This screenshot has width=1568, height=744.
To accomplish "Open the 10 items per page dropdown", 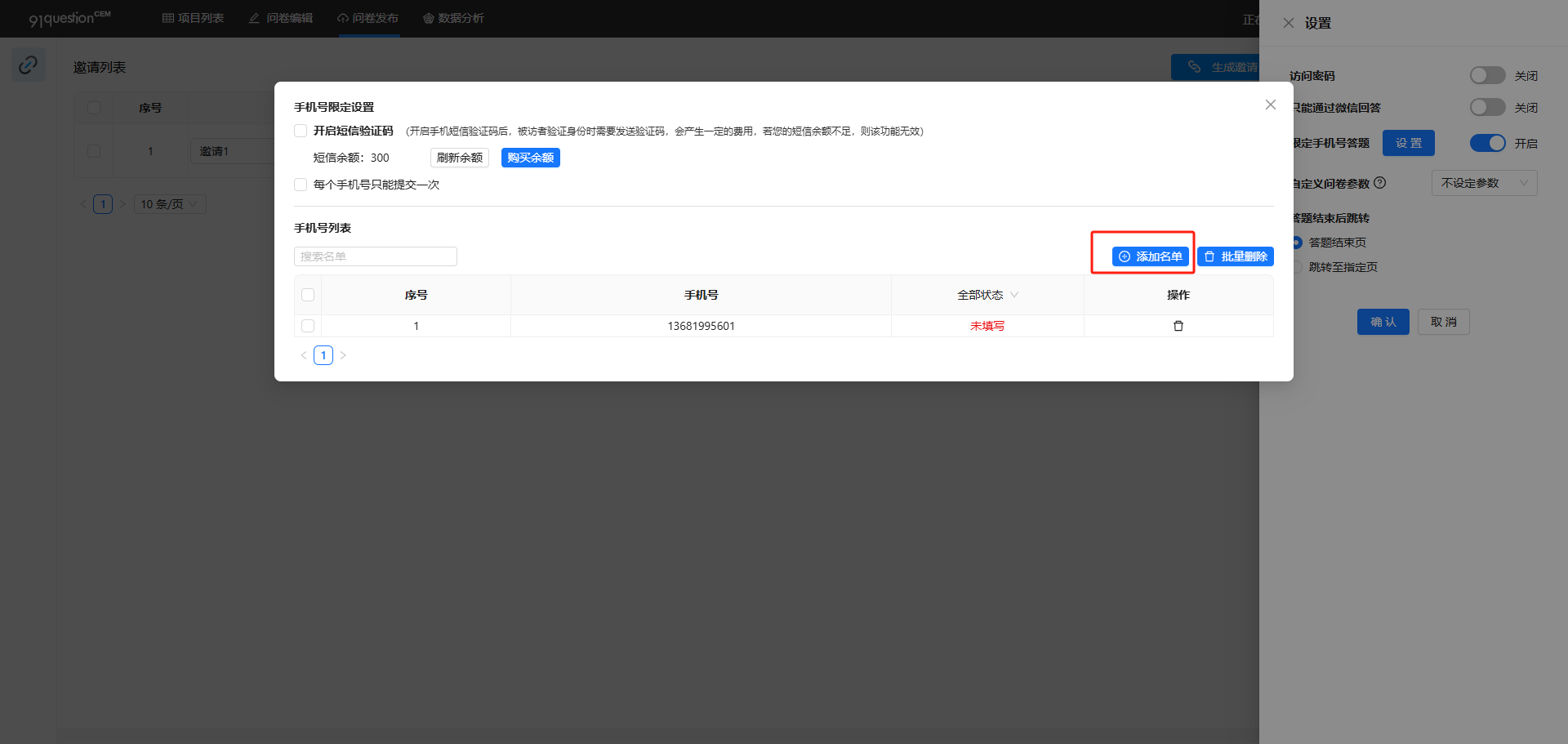I will 170,204.
